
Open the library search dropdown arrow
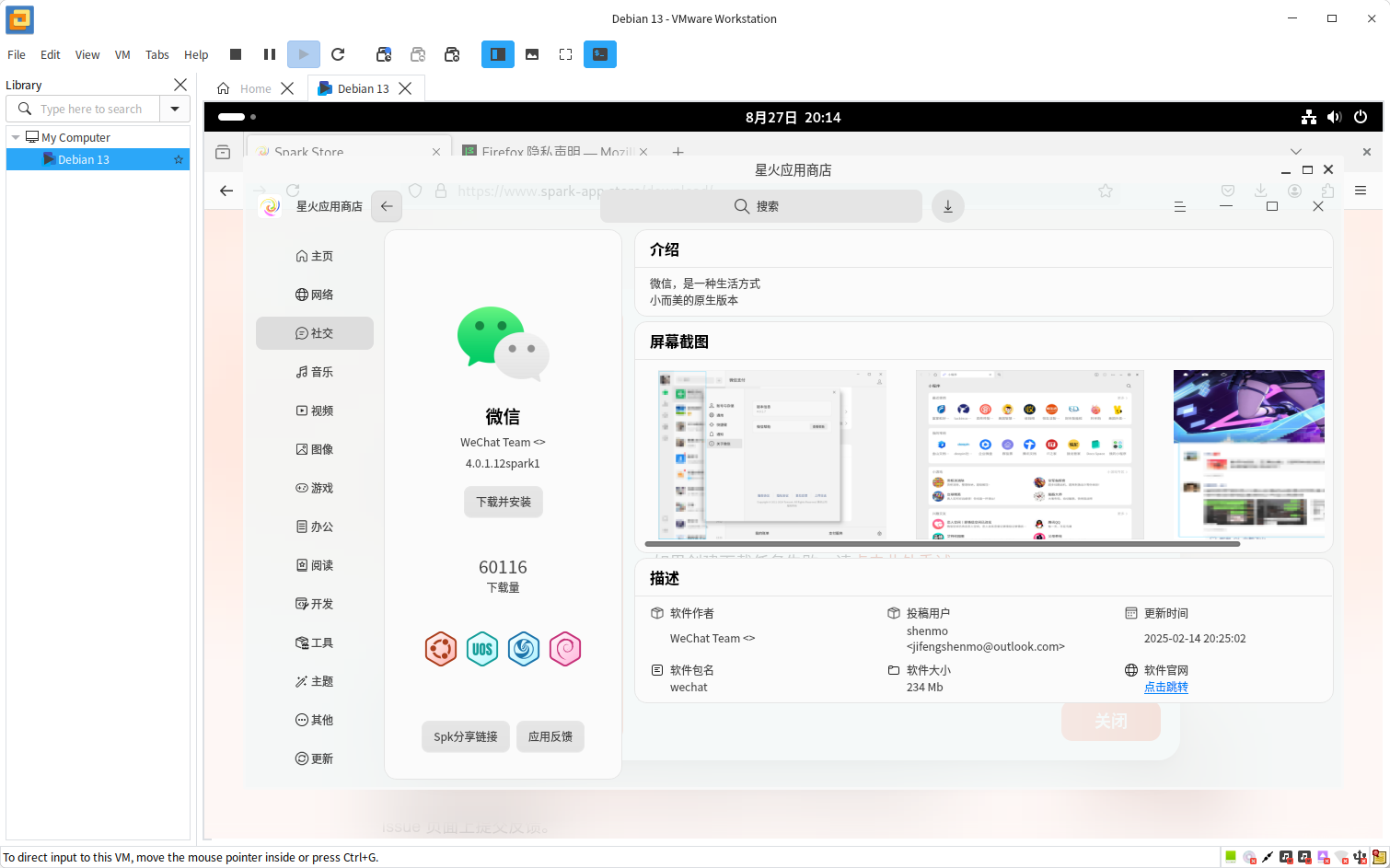click(175, 109)
